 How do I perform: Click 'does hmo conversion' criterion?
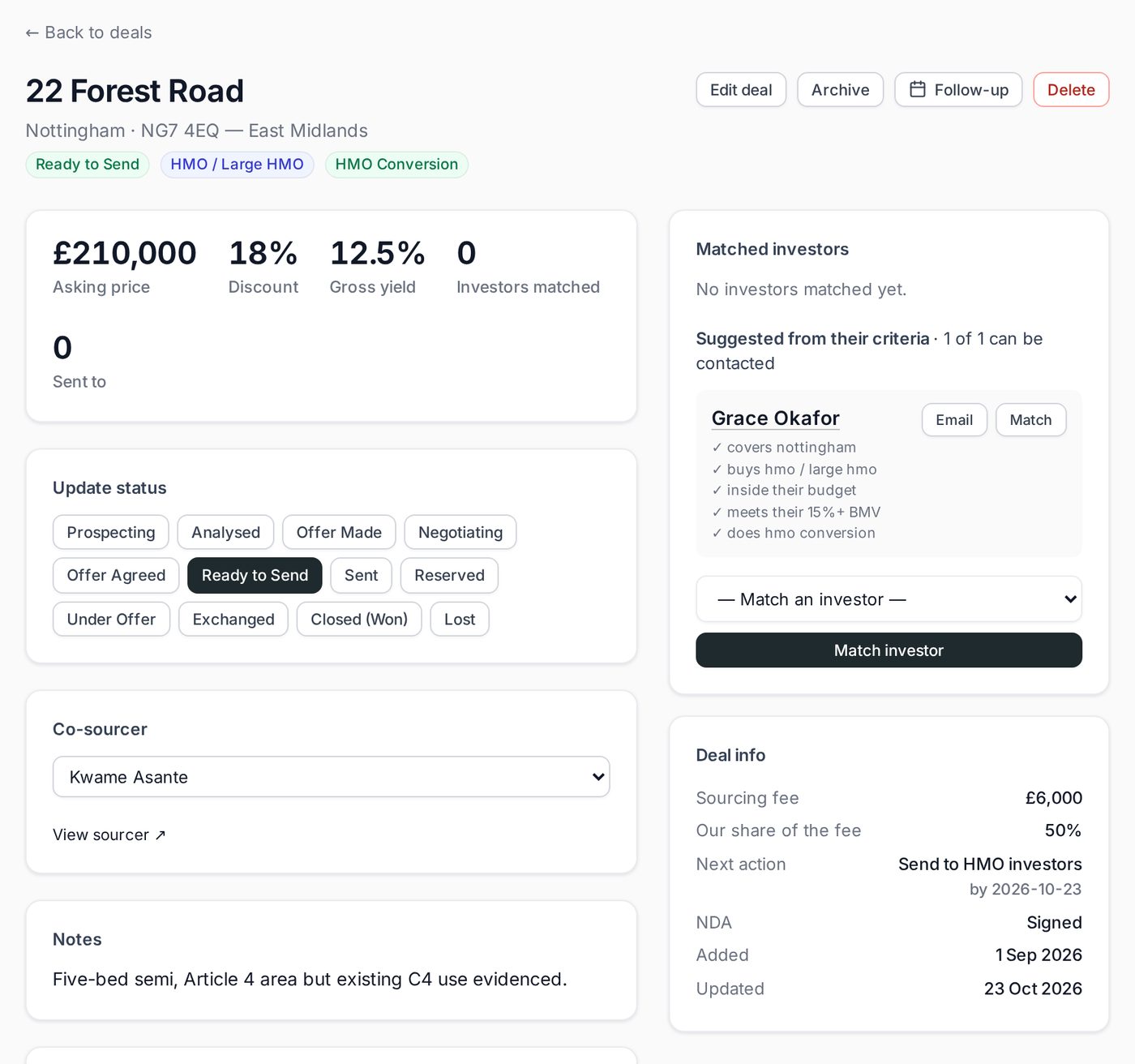coord(794,533)
